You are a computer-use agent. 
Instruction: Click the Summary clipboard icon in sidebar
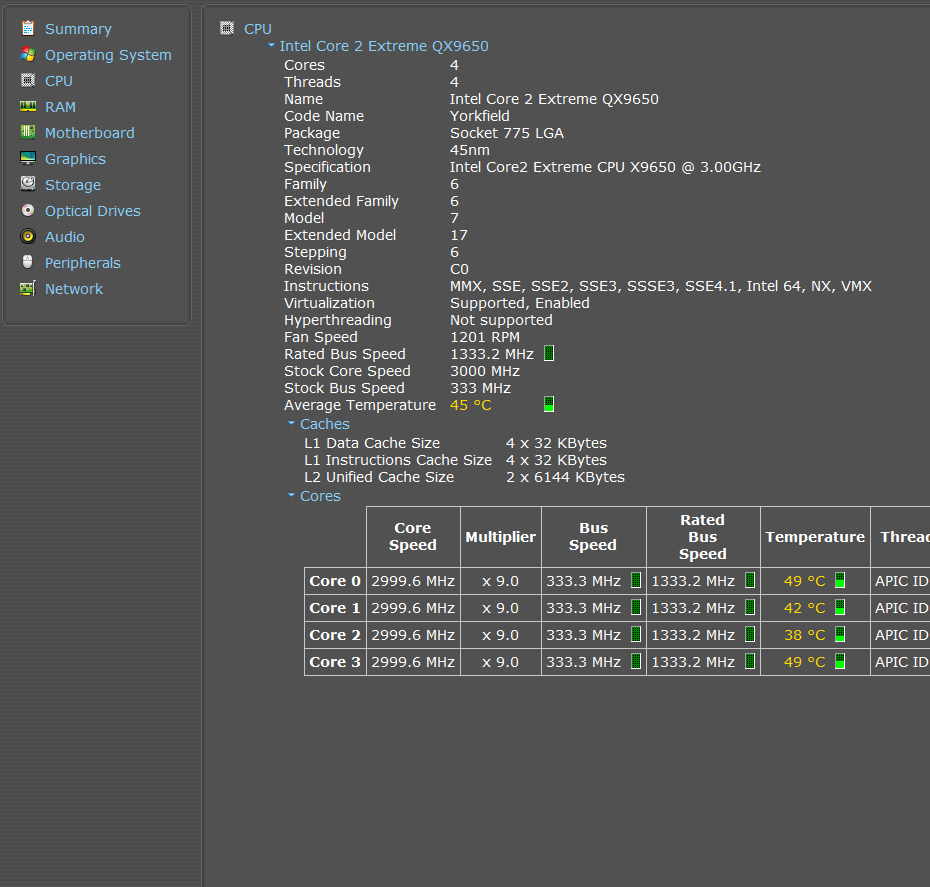click(28, 28)
